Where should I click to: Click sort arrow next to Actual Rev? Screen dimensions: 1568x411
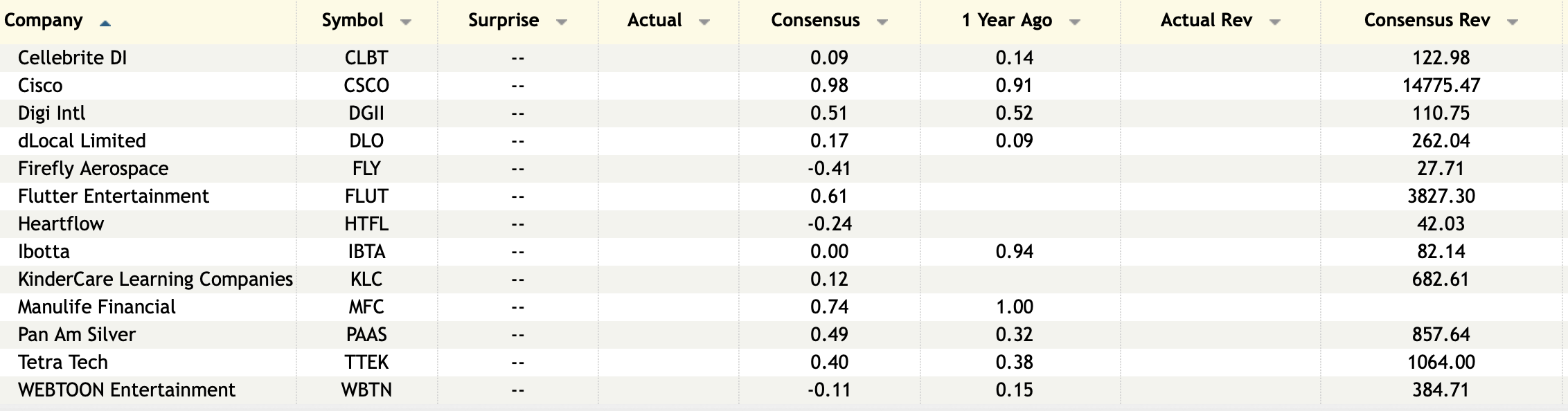[1275, 22]
